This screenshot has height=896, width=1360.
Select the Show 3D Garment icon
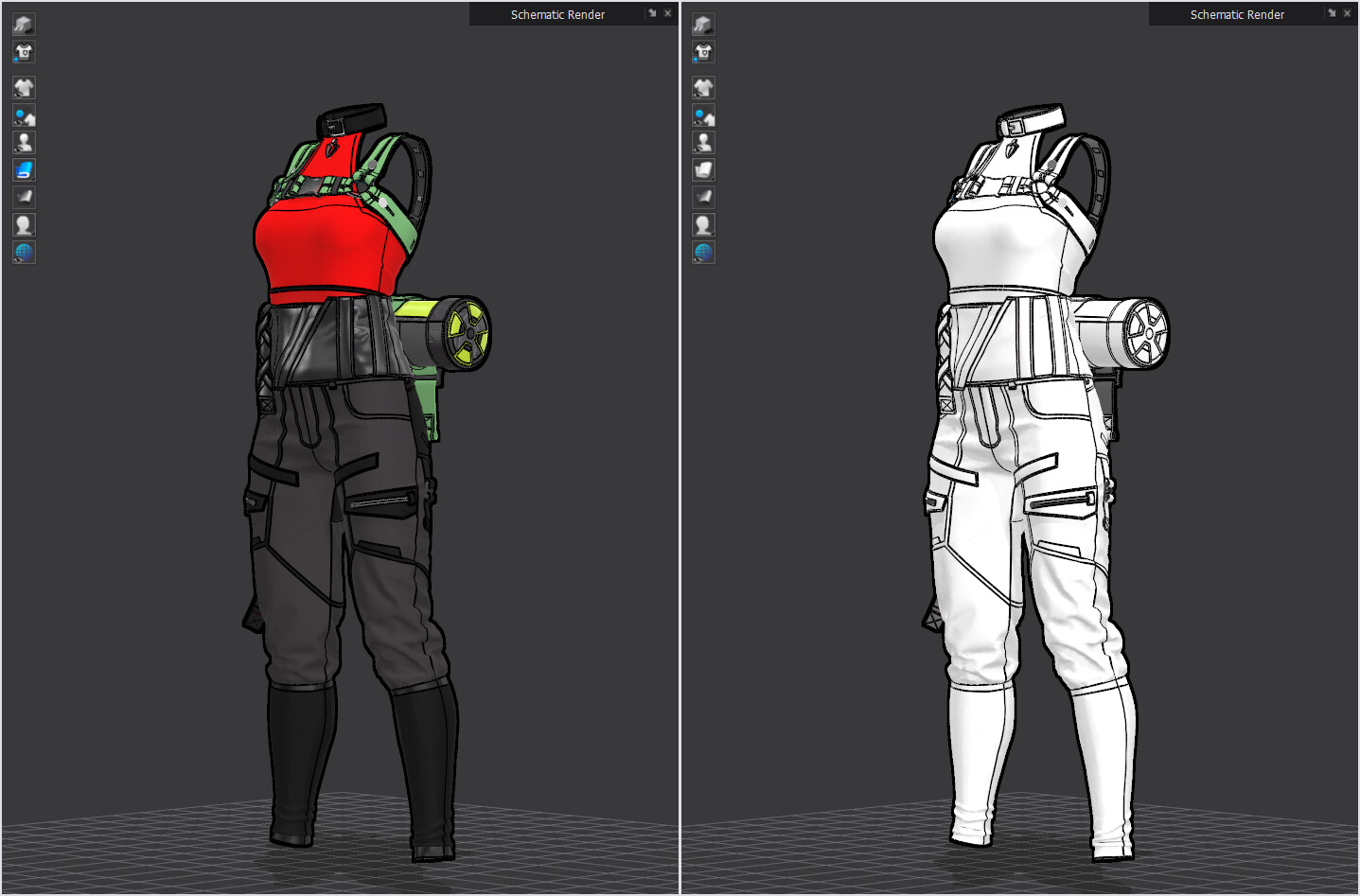pyautogui.click(x=24, y=87)
